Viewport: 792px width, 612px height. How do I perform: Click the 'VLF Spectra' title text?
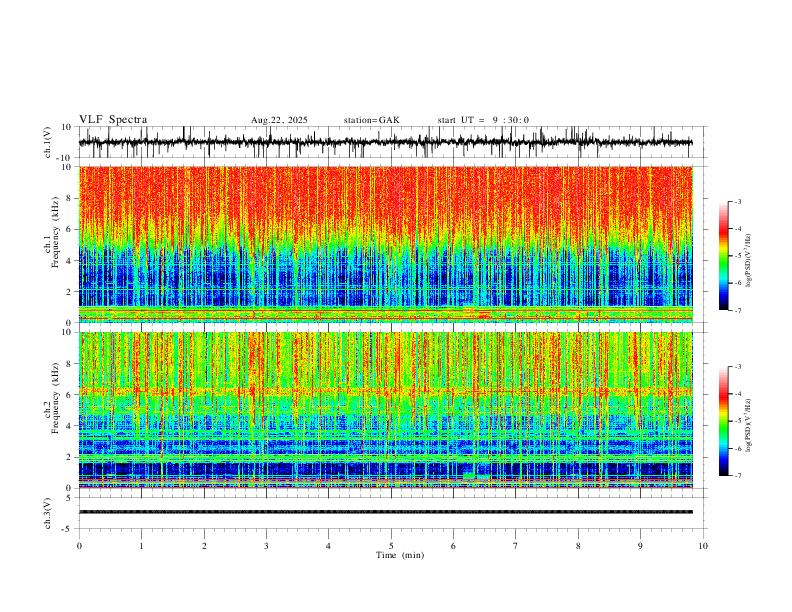point(113,120)
